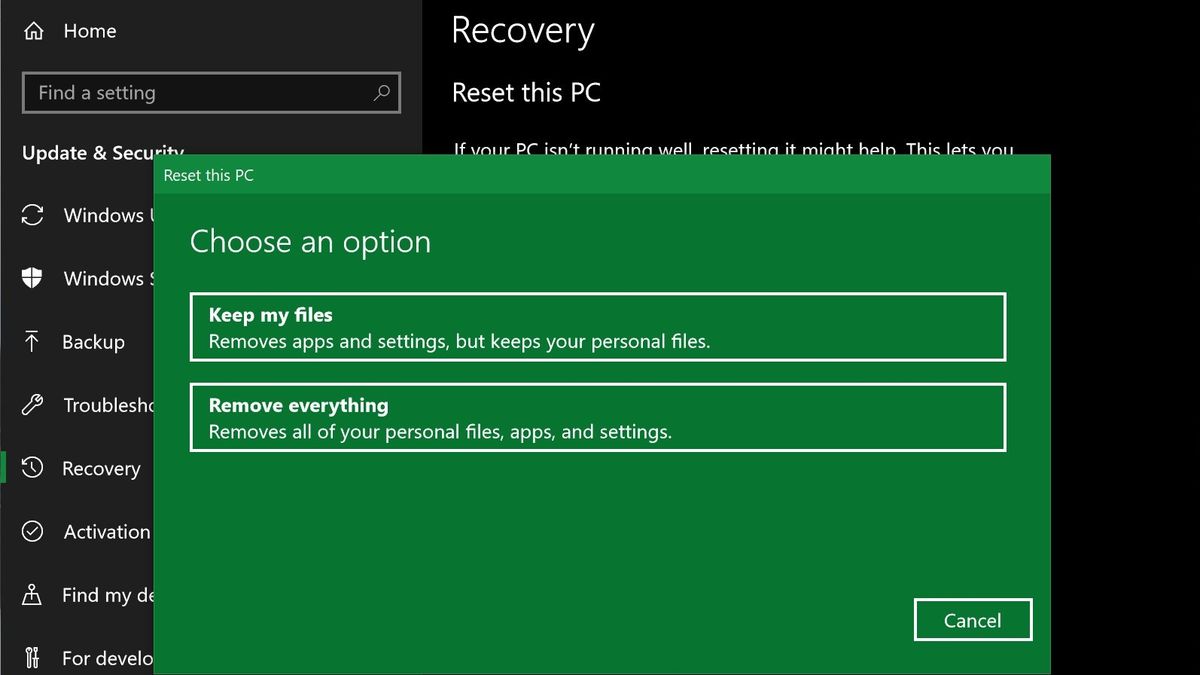Select the Troubleshoot wrench icon
The image size is (1200, 675).
click(x=34, y=405)
